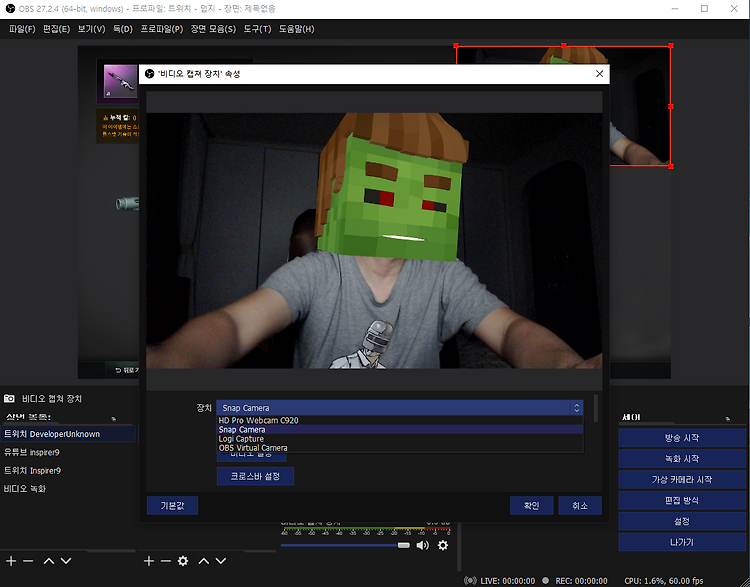This screenshot has height=587, width=750.
Task: Confirm the dialog with 확인
Action: (x=531, y=506)
